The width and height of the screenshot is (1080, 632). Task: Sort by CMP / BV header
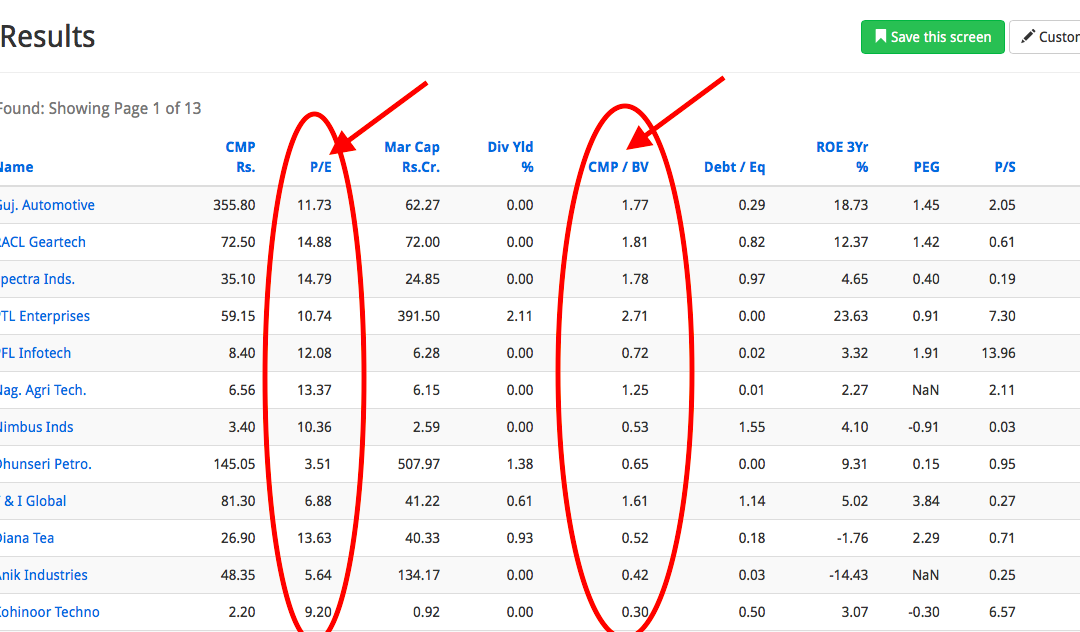pos(619,167)
